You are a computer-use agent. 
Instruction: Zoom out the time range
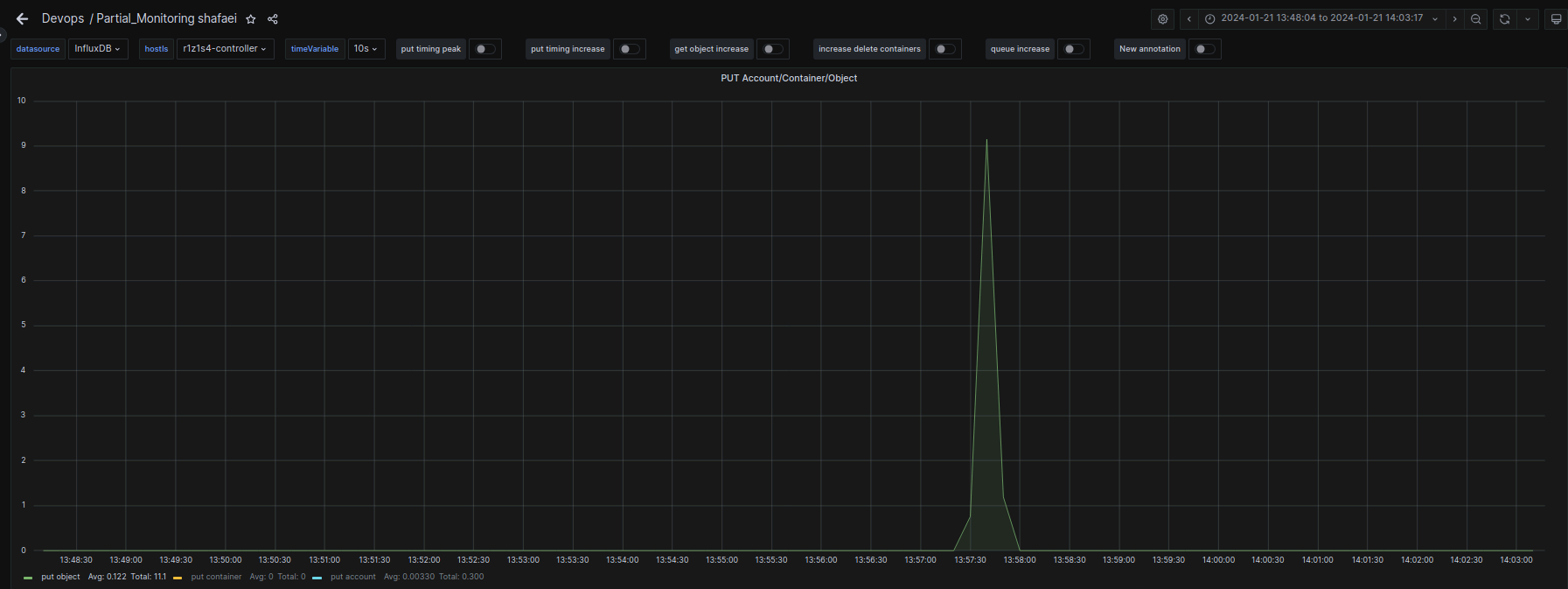pyautogui.click(x=1476, y=18)
